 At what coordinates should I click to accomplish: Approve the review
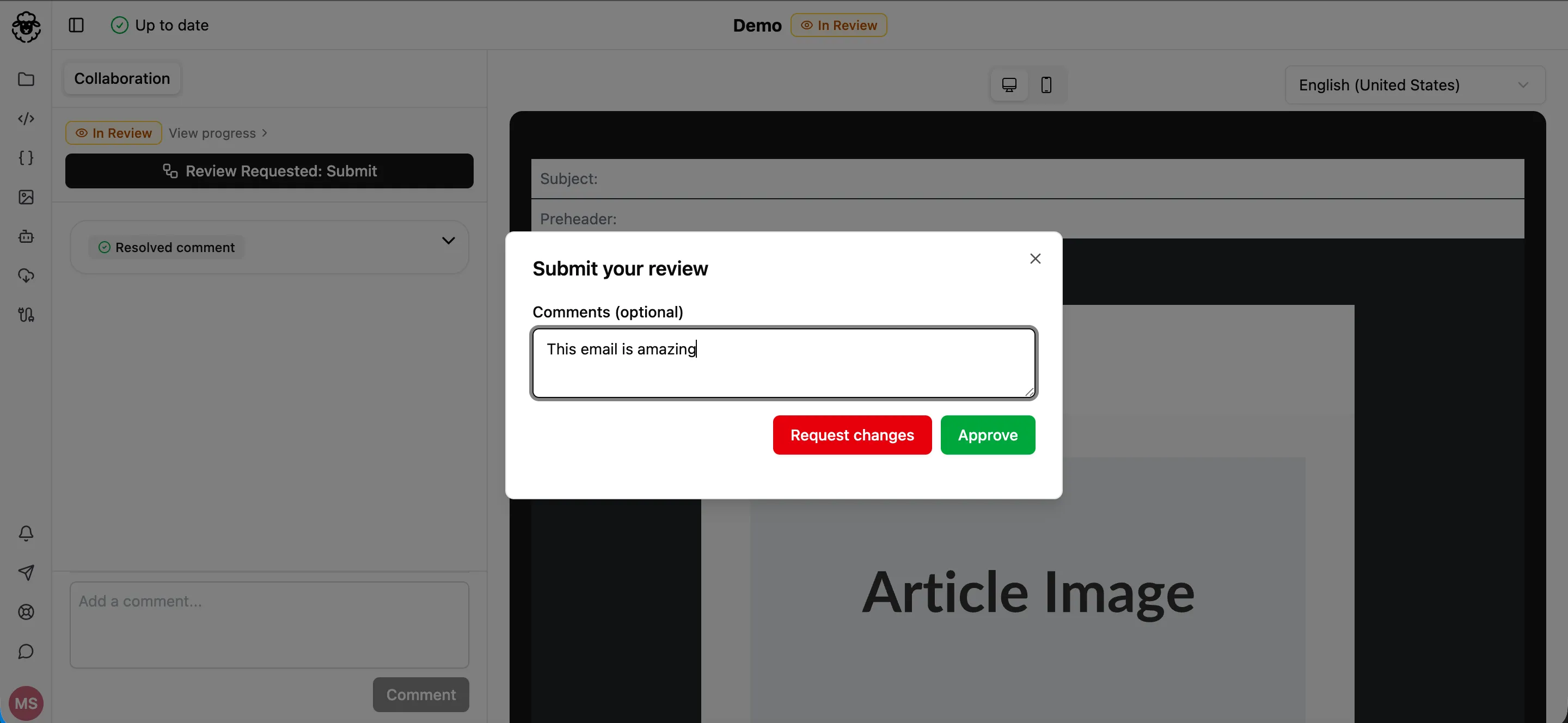point(987,434)
